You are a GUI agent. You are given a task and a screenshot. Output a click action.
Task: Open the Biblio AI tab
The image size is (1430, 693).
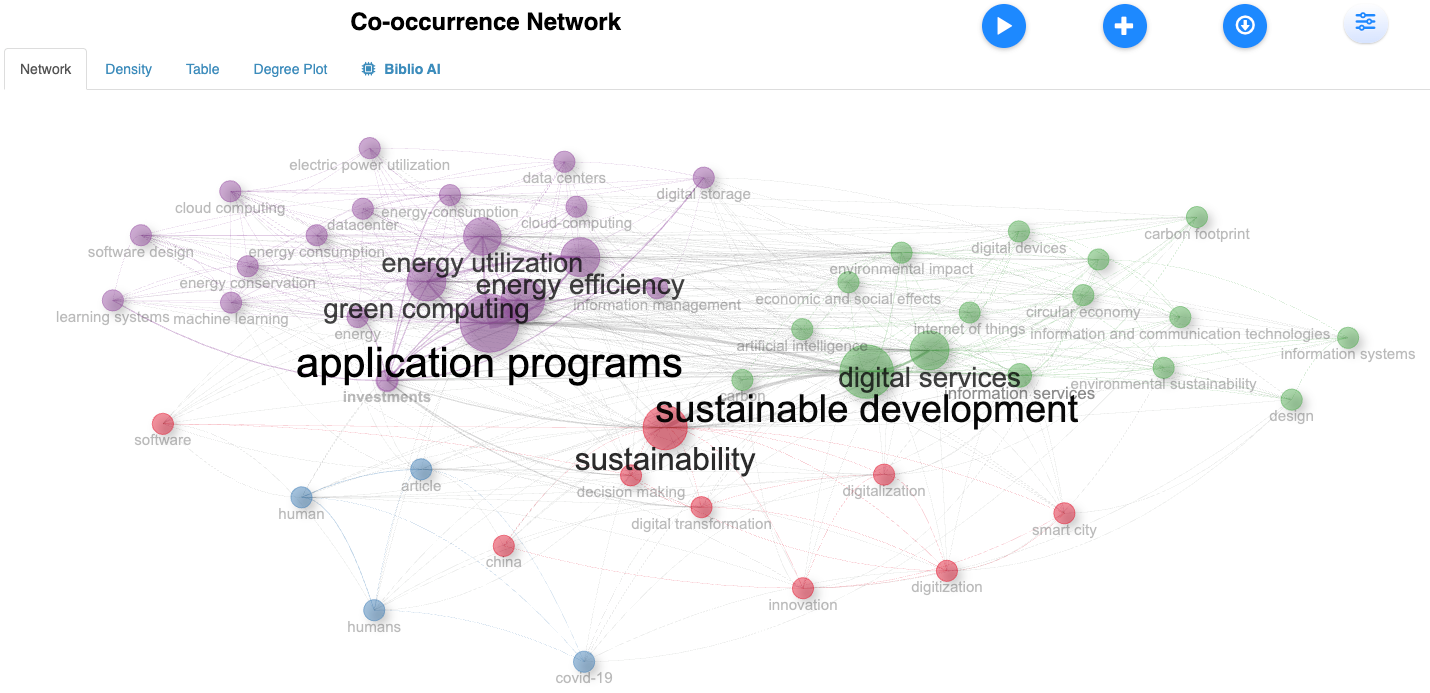pyautogui.click(x=411, y=69)
